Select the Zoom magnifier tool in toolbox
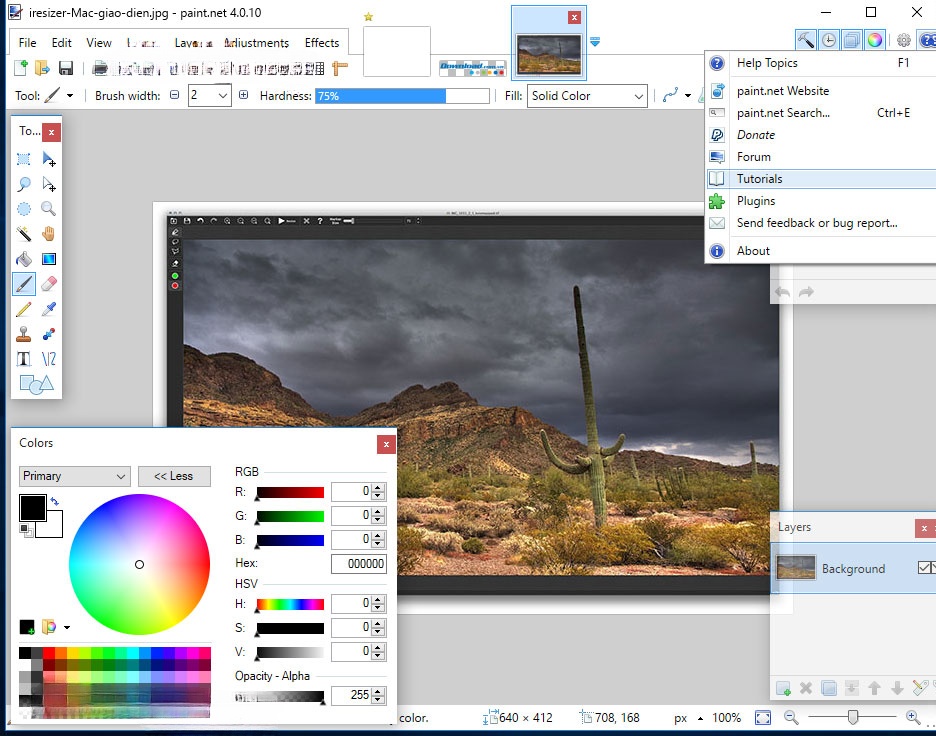936x736 pixels. click(49, 209)
